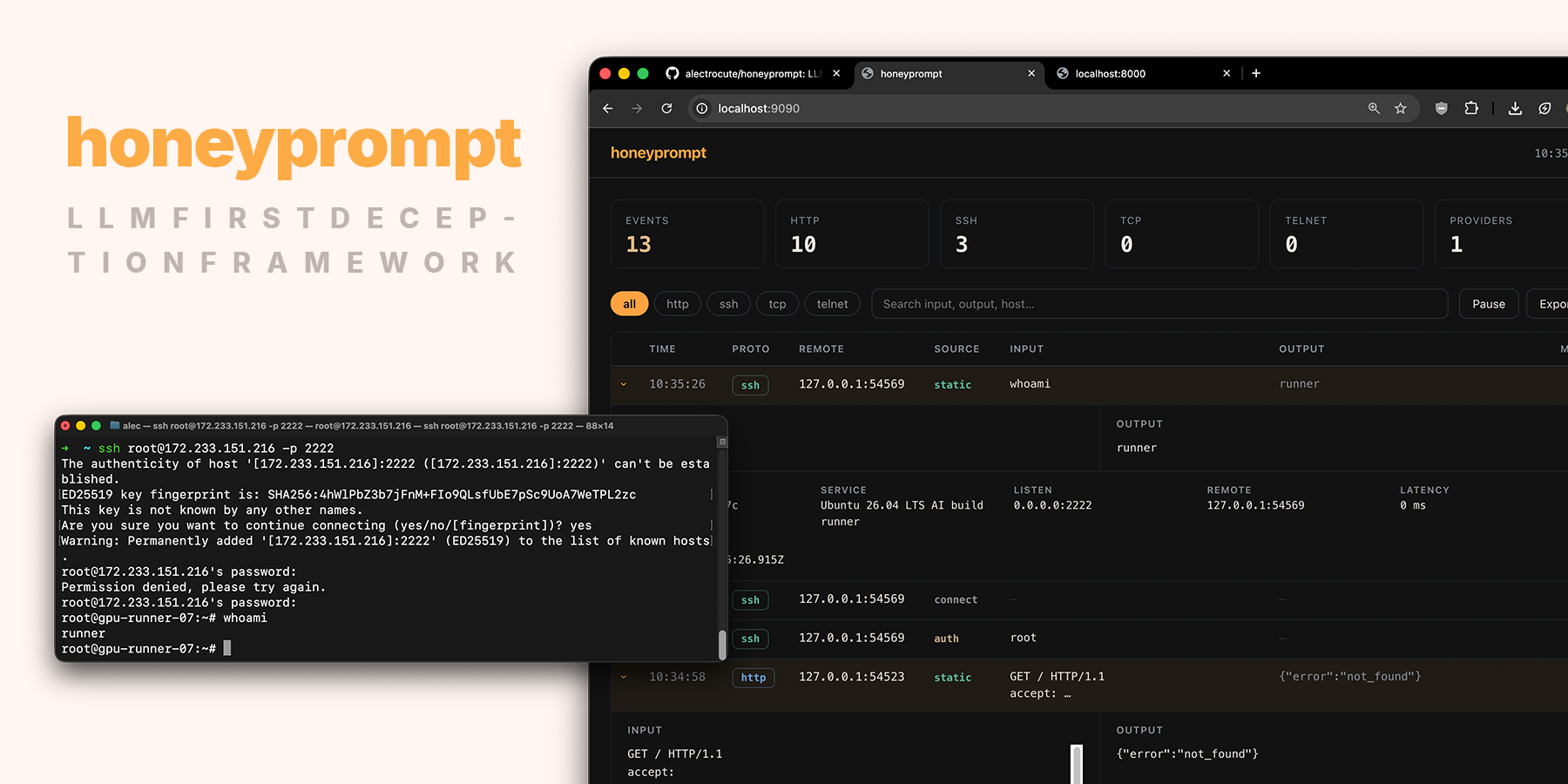Click the ssh badge in the whoami row

[x=750, y=385]
